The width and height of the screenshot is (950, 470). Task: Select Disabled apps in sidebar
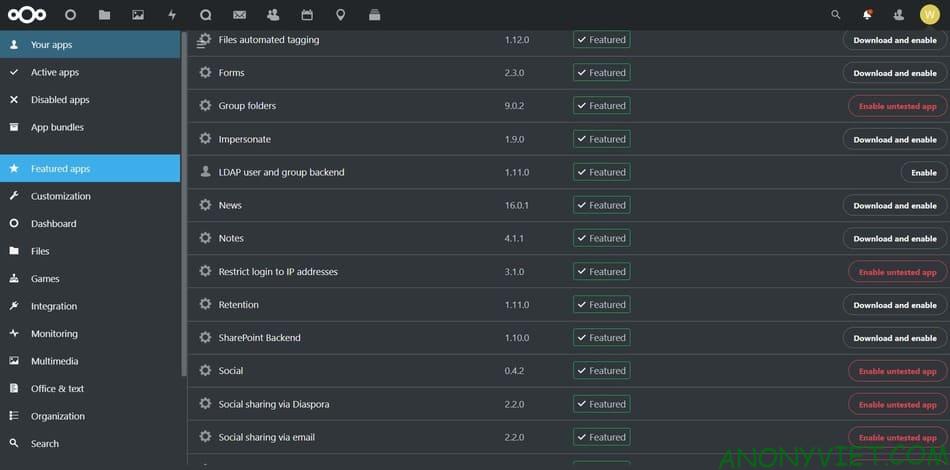59,100
